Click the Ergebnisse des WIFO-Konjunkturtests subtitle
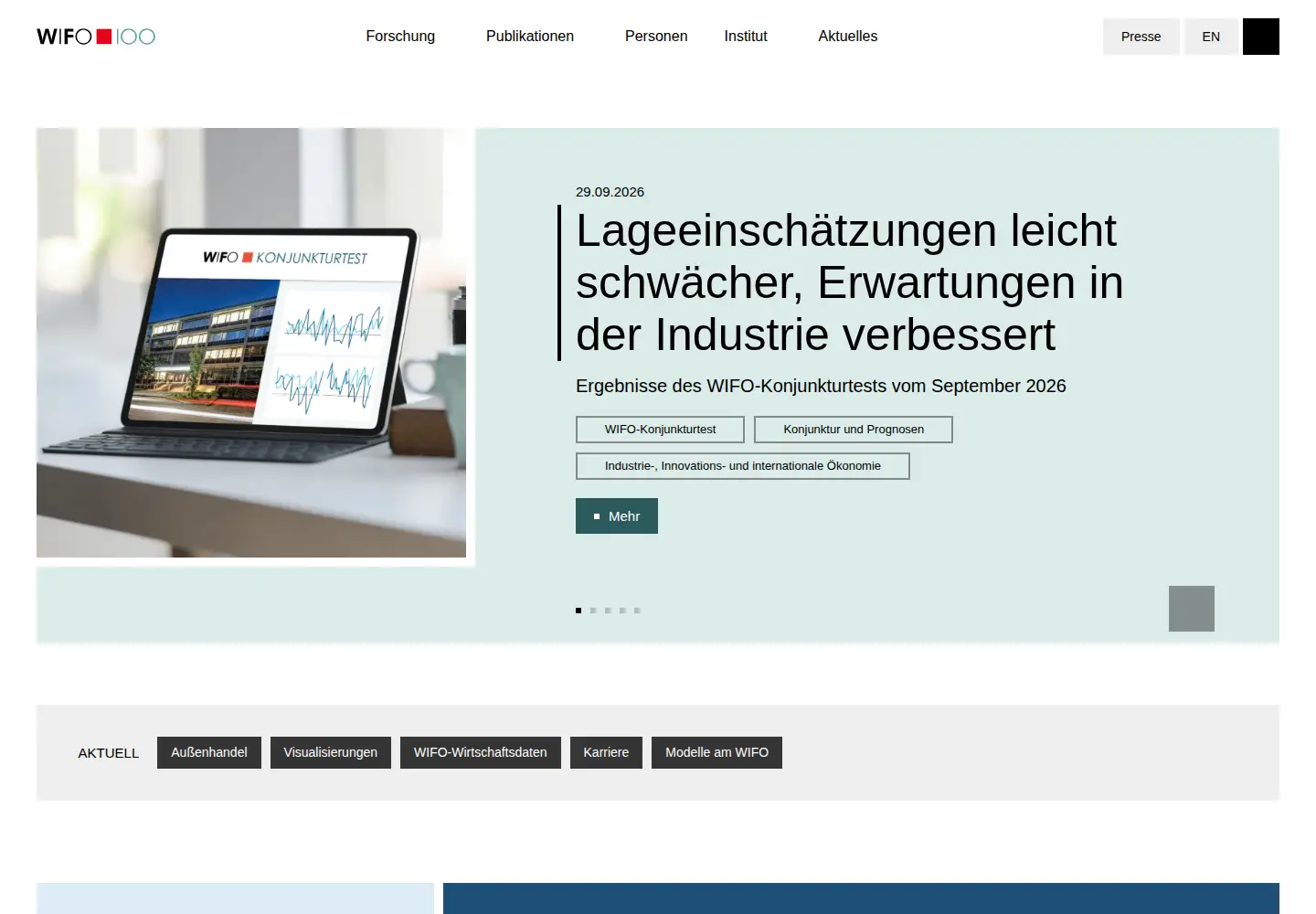The image size is (1316, 914). pyautogui.click(x=821, y=386)
